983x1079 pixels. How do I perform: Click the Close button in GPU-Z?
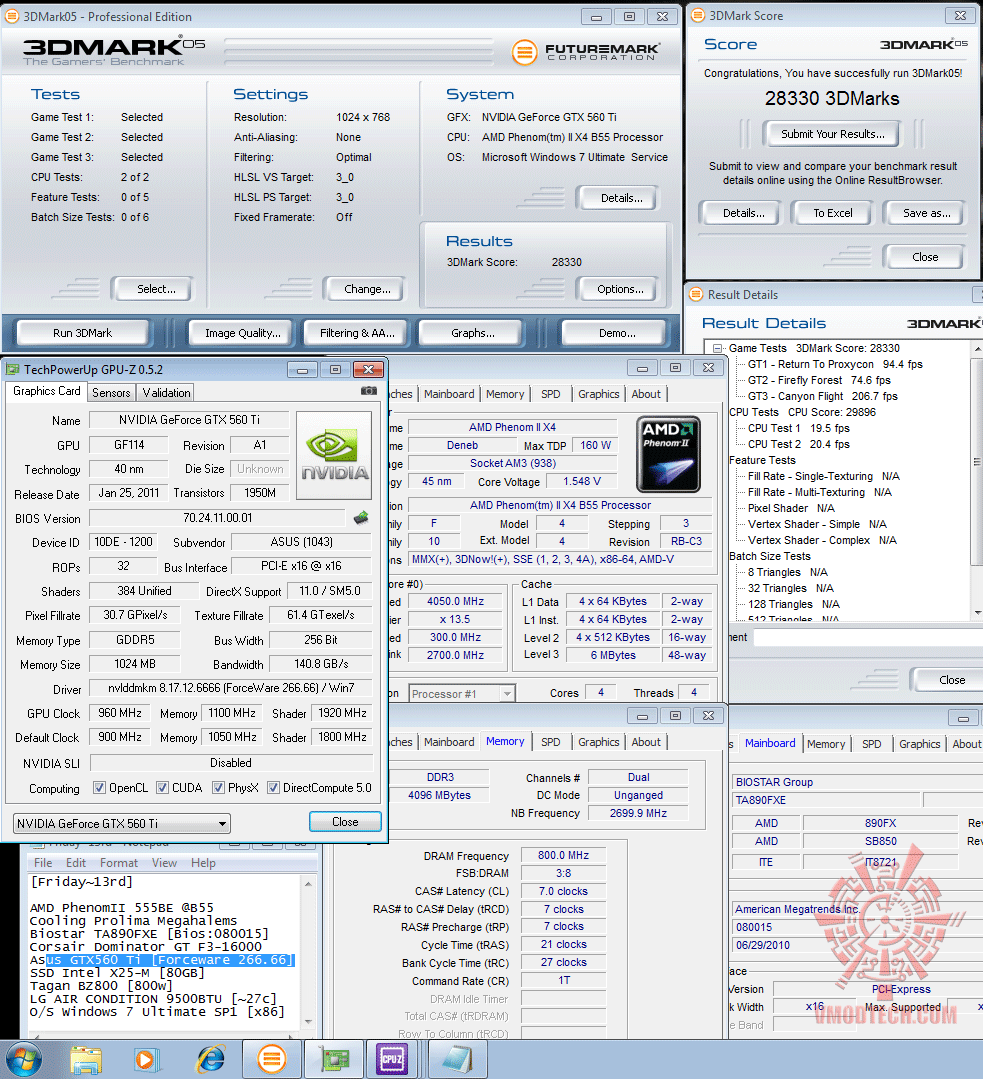click(x=345, y=822)
